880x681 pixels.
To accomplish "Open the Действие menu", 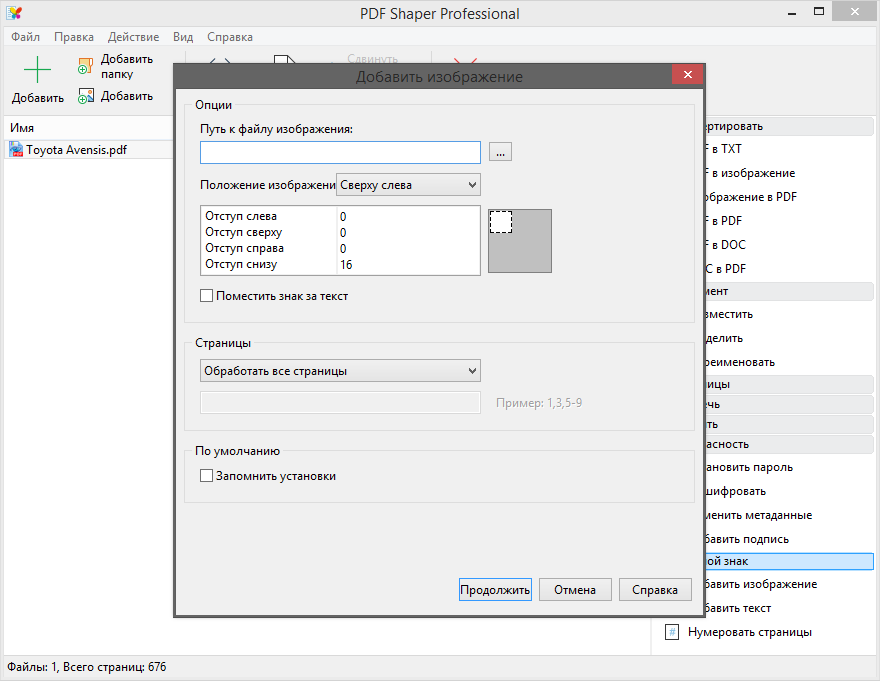I will pyautogui.click(x=133, y=37).
